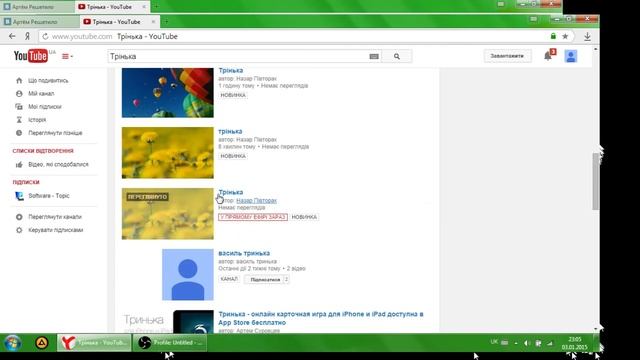Open the yellow flowers трінька thumbnail

tap(167, 153)
